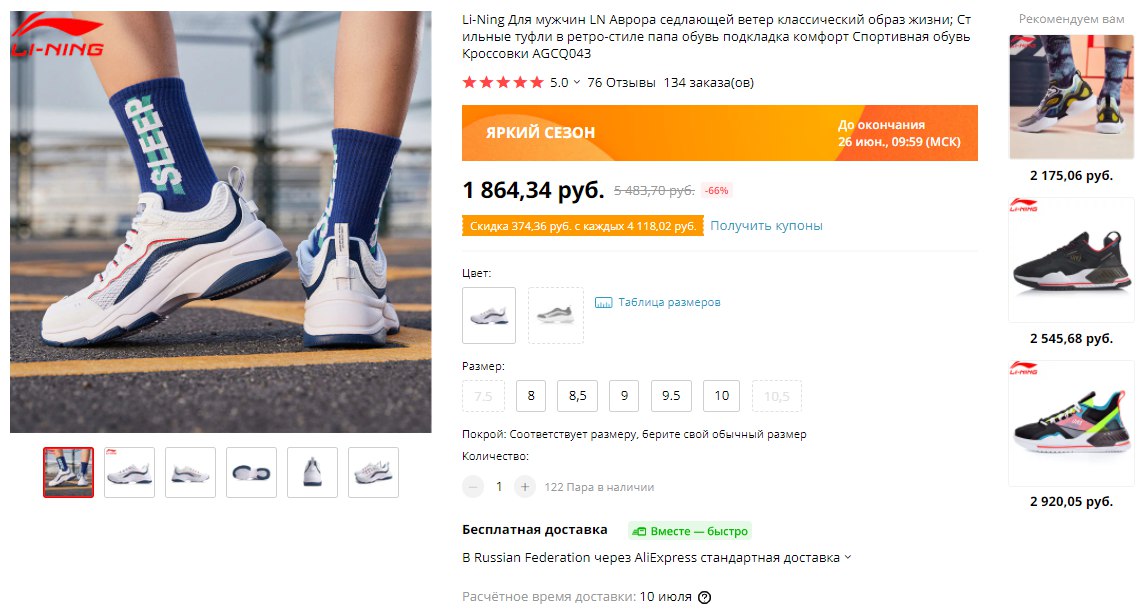Show the shoe sole thumbnail image
The height and width of the screenshot is (614, 1140).
tap(252, 472)
